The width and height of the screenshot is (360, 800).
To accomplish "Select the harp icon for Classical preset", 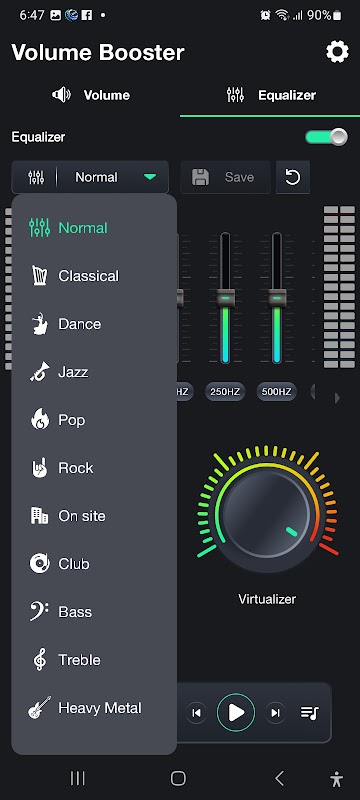I will pyautogui.click(x=39, y=276).
